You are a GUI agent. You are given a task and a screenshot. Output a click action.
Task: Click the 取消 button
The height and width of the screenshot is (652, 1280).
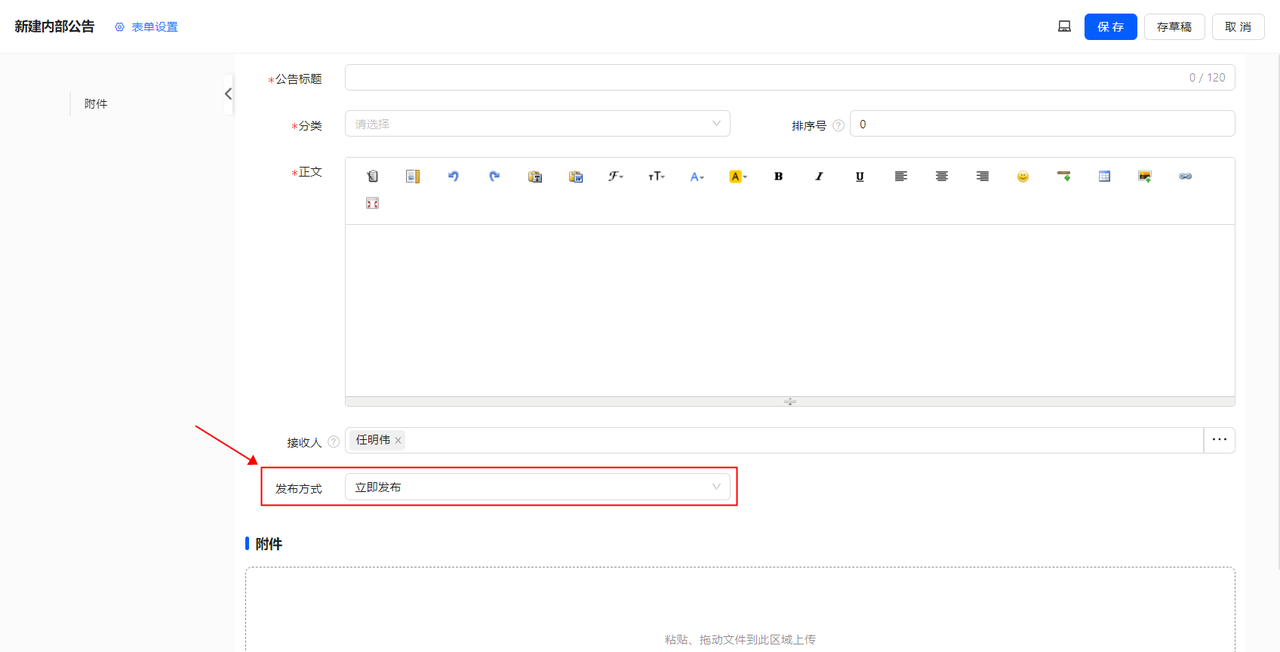(1238, 27)
